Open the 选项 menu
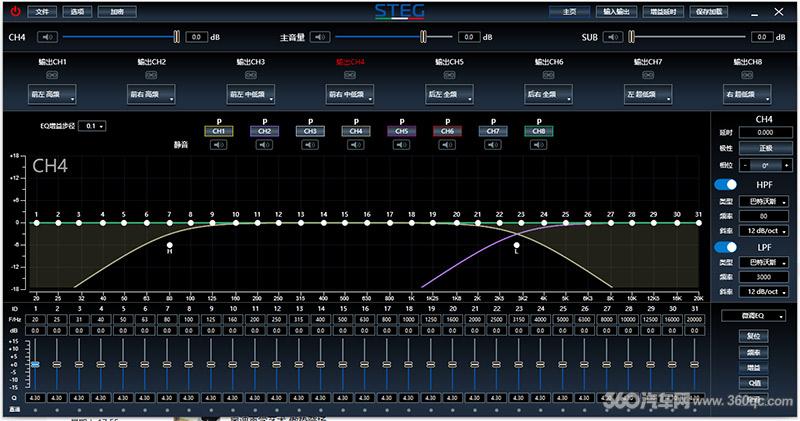 (x=77, y=12)
